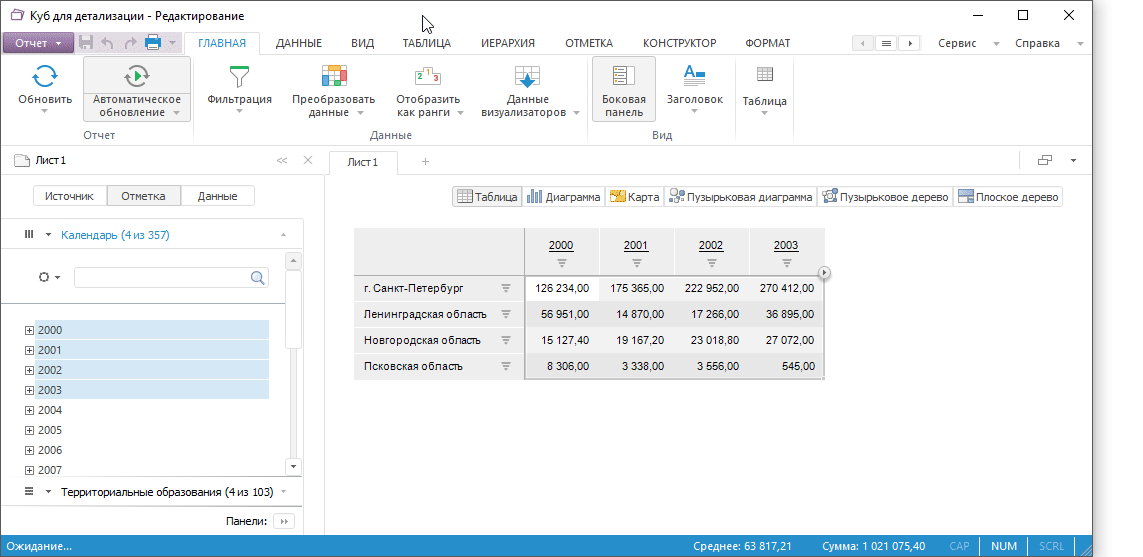The width and height of the screenshot is (1143, 557).
Task: Collapse side panel with double chevron
Action: [282, 160]
